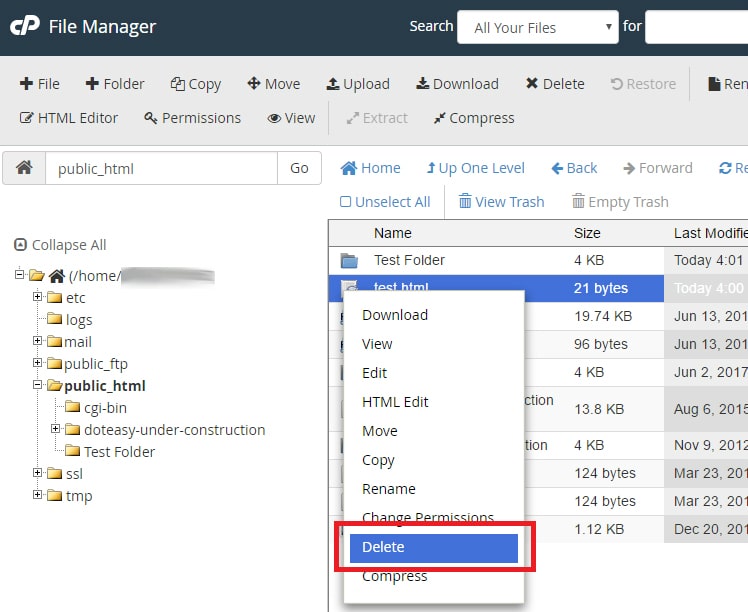The width and height of the screenshot is (748, 612).
Task: Click the Extract toolbar button
Action: (x=377, y=118)
